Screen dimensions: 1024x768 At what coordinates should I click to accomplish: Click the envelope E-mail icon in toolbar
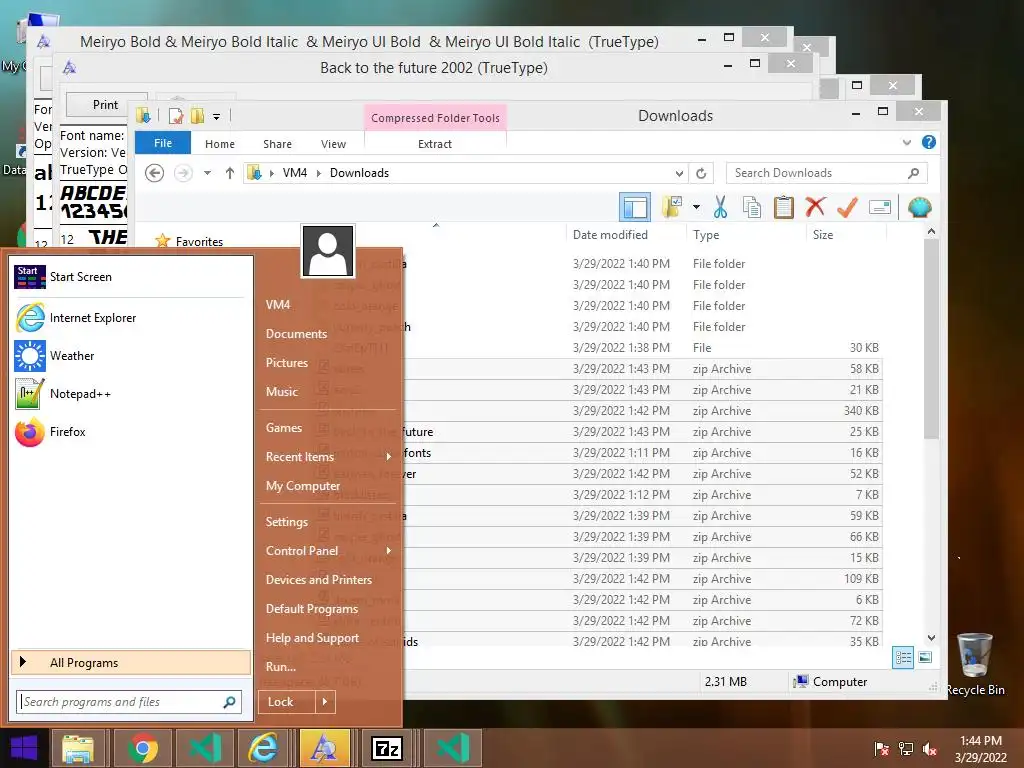click(880, 208)
